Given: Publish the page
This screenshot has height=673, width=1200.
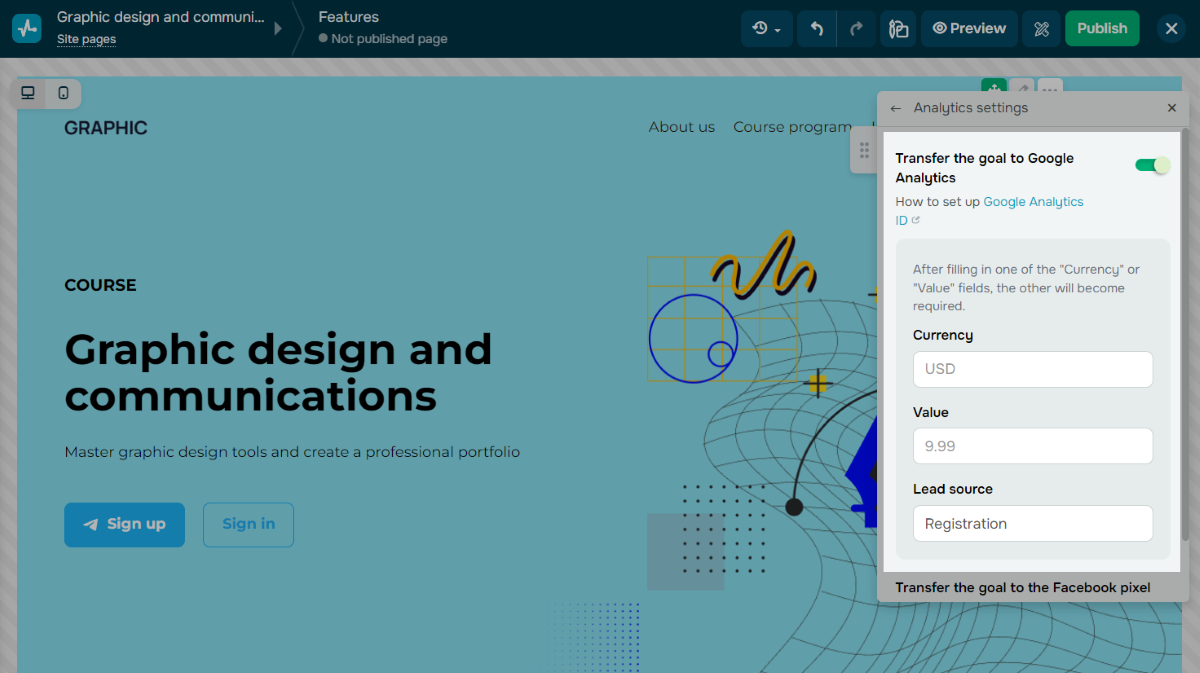Looking at the screenshot, I should tap(1102, 29).
